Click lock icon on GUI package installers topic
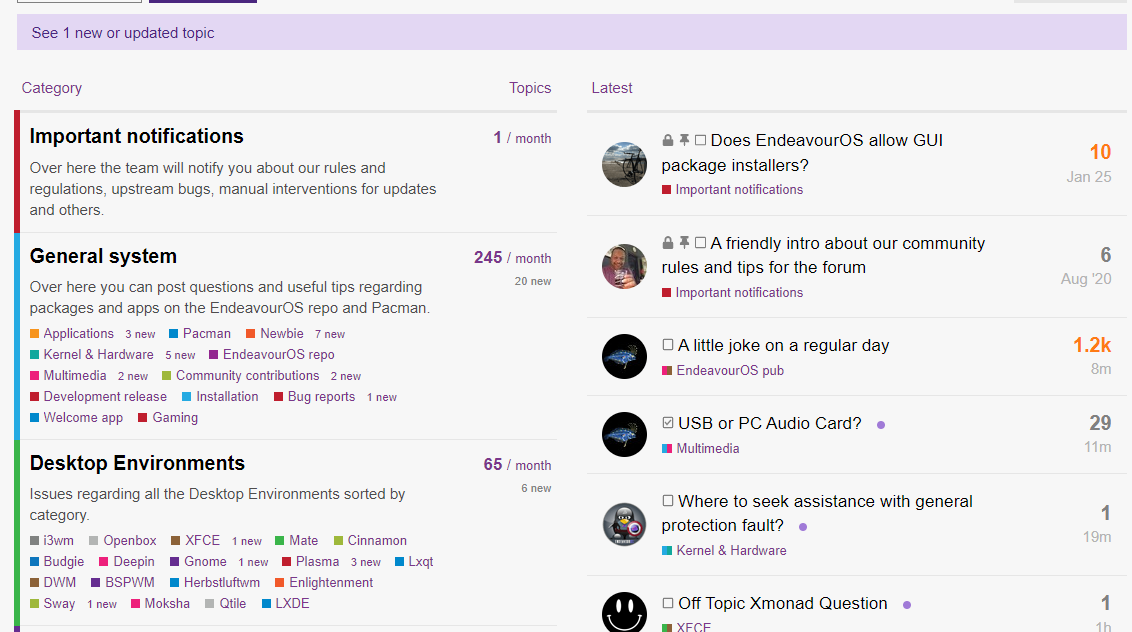The width and height of the screenshot is (1132, 632). 668,140
